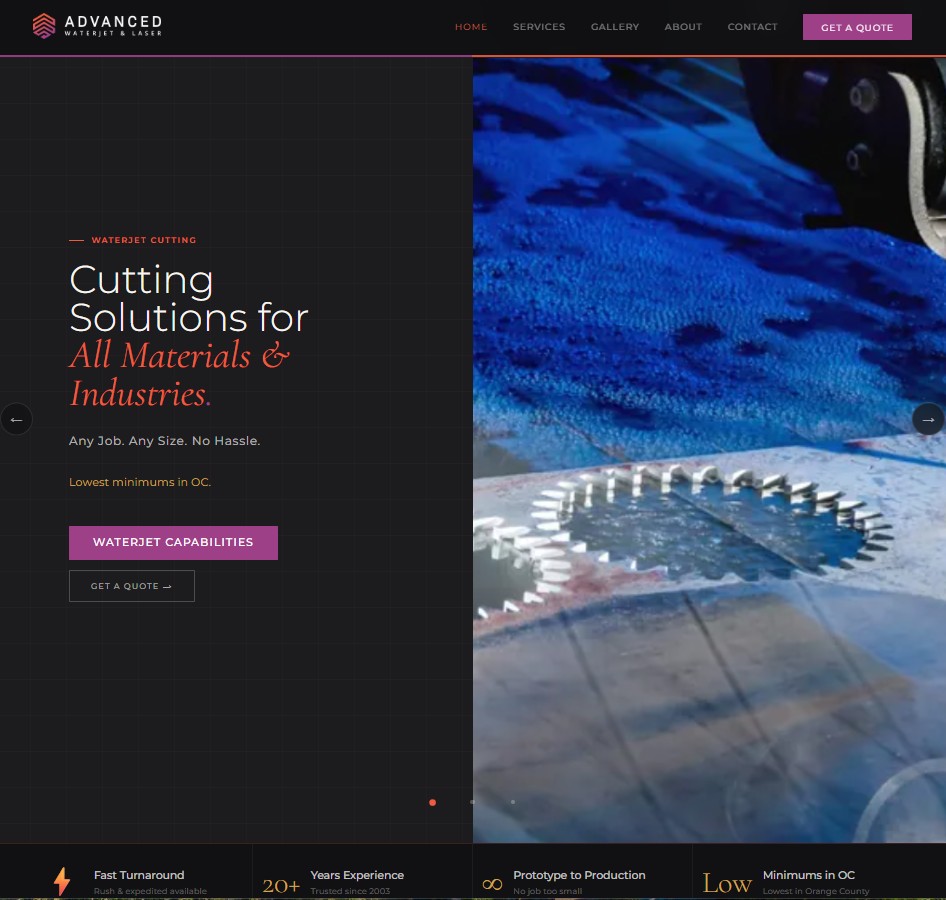This screenshot has height=900, width=946.
Task: Click the infinity Prototype to Production icon
Action: (x=492, y=884)
